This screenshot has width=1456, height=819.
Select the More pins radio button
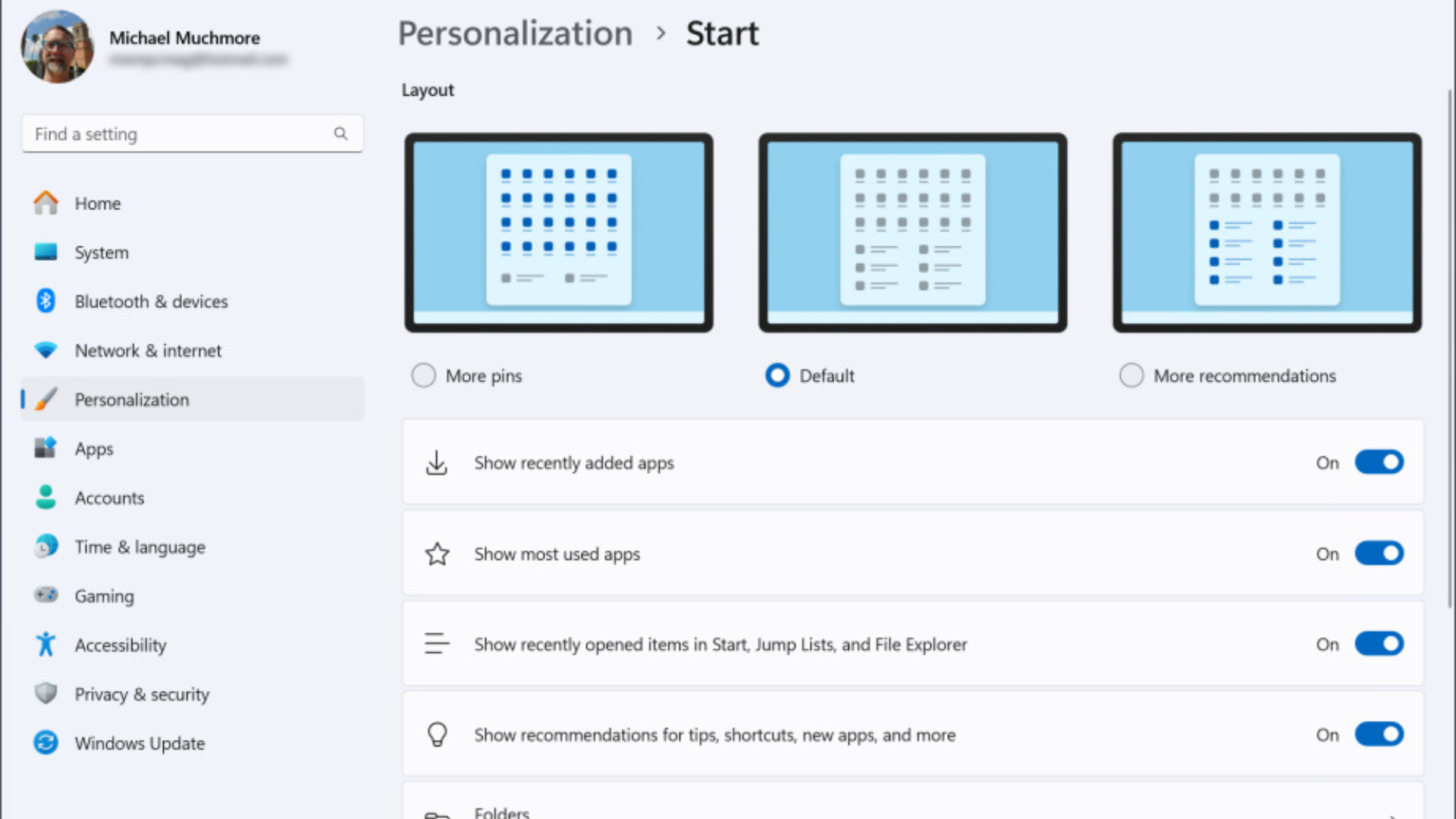click(x=423, y=375)
